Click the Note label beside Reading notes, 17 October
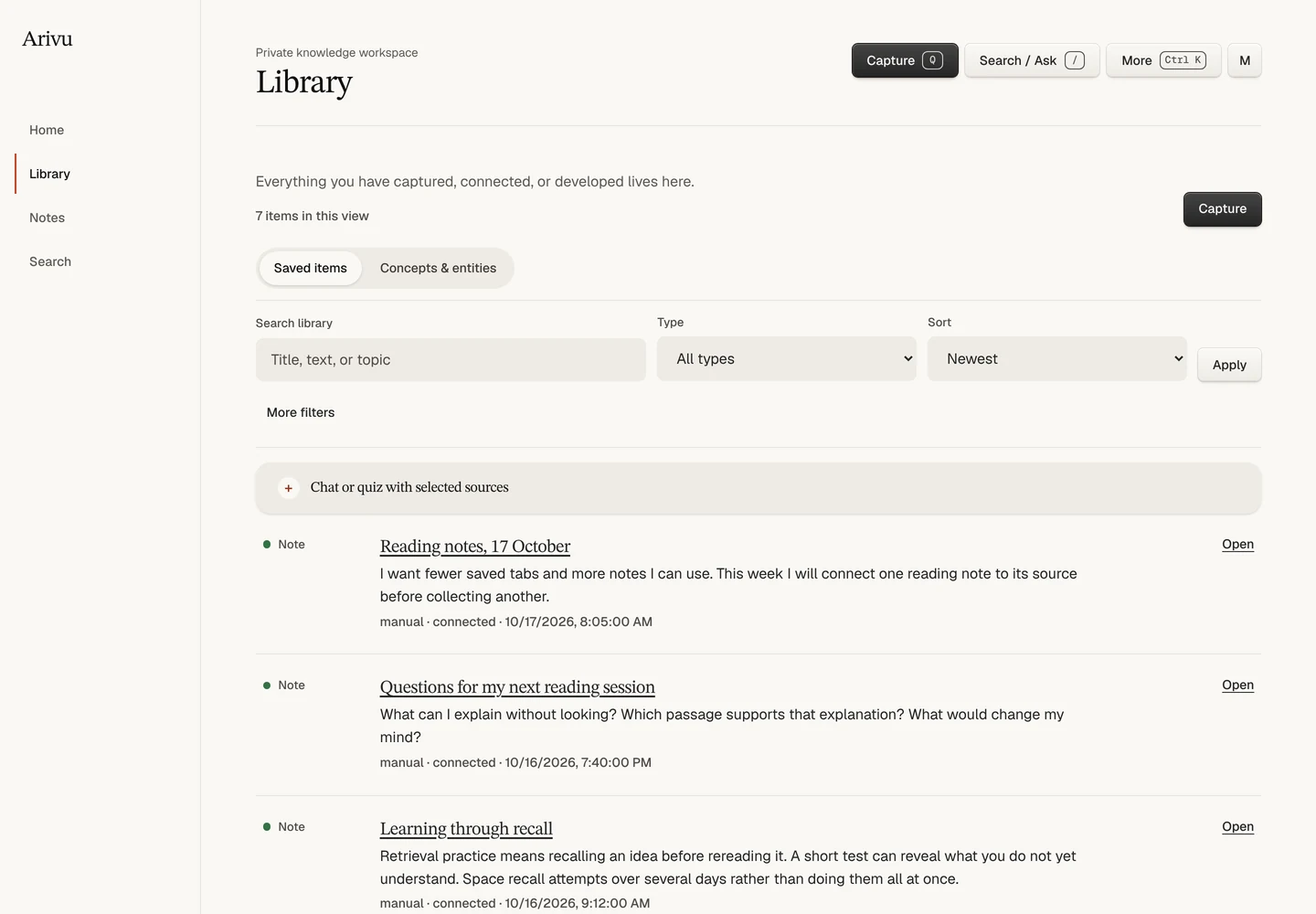Screen dimensions: 1316x914 (x=292, y=544)
